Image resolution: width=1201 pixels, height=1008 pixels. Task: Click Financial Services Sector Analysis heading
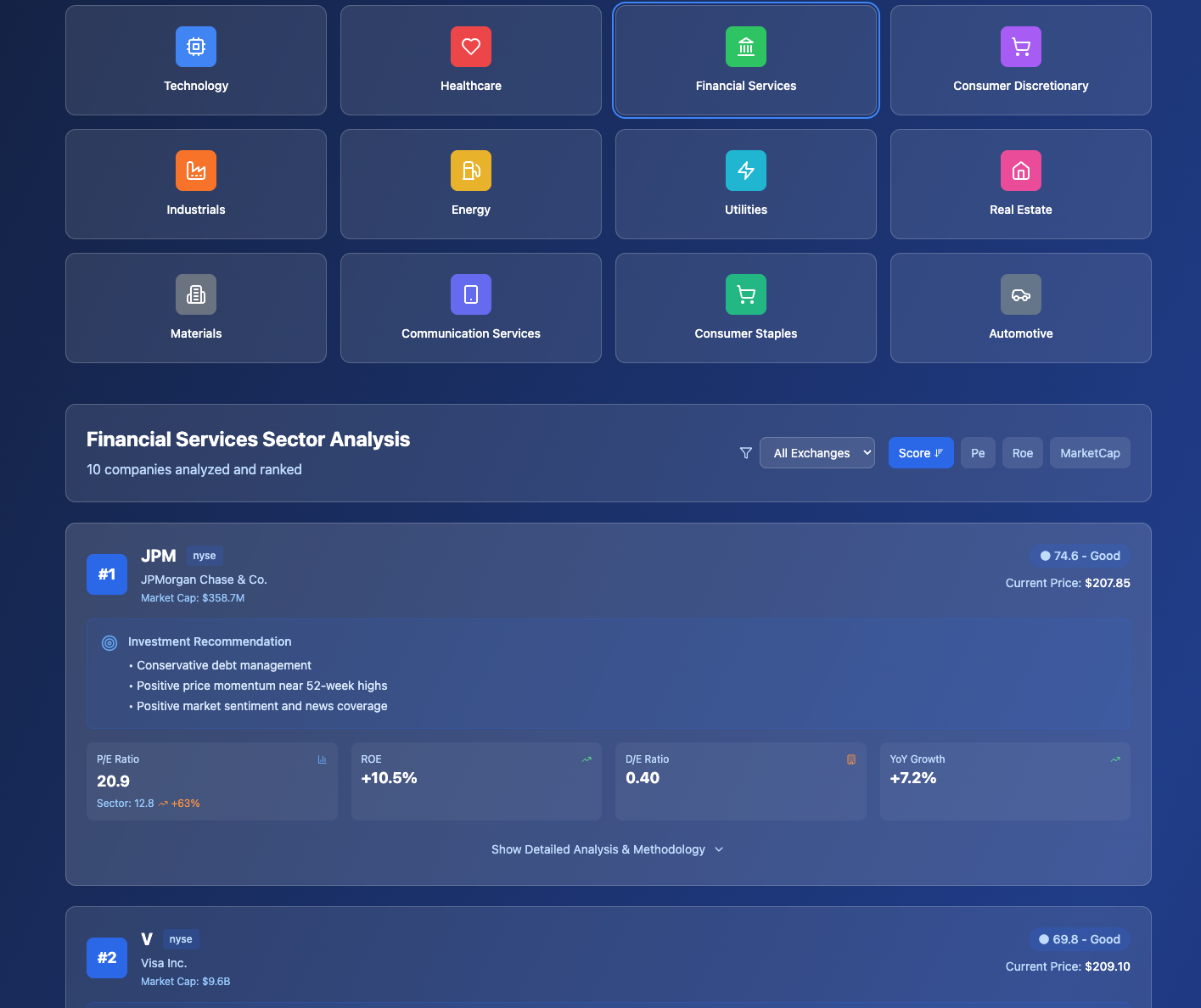[x=248, y=440]
